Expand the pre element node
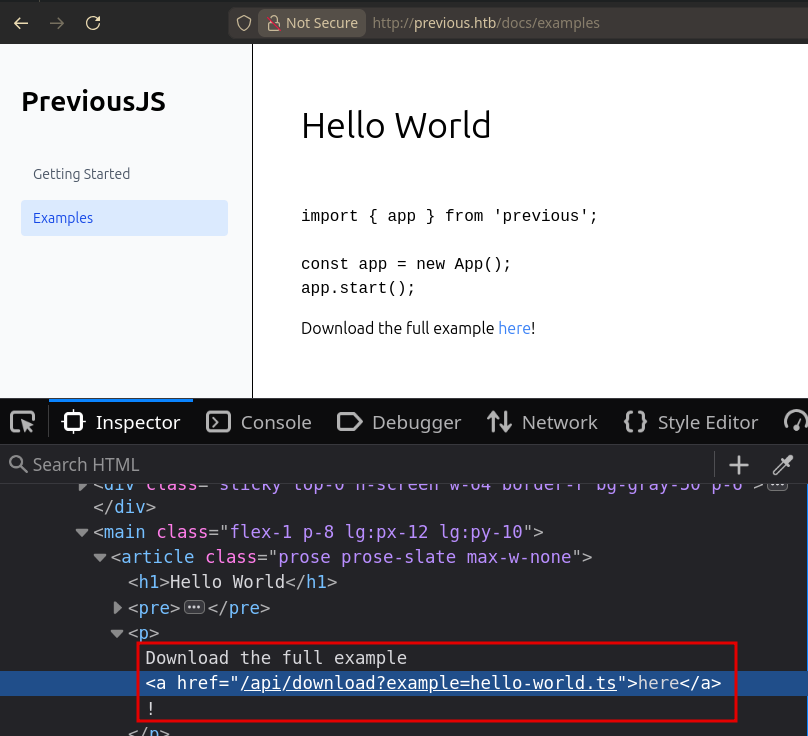The width and height of the screenshot is (808, 736). click(118, 607)
